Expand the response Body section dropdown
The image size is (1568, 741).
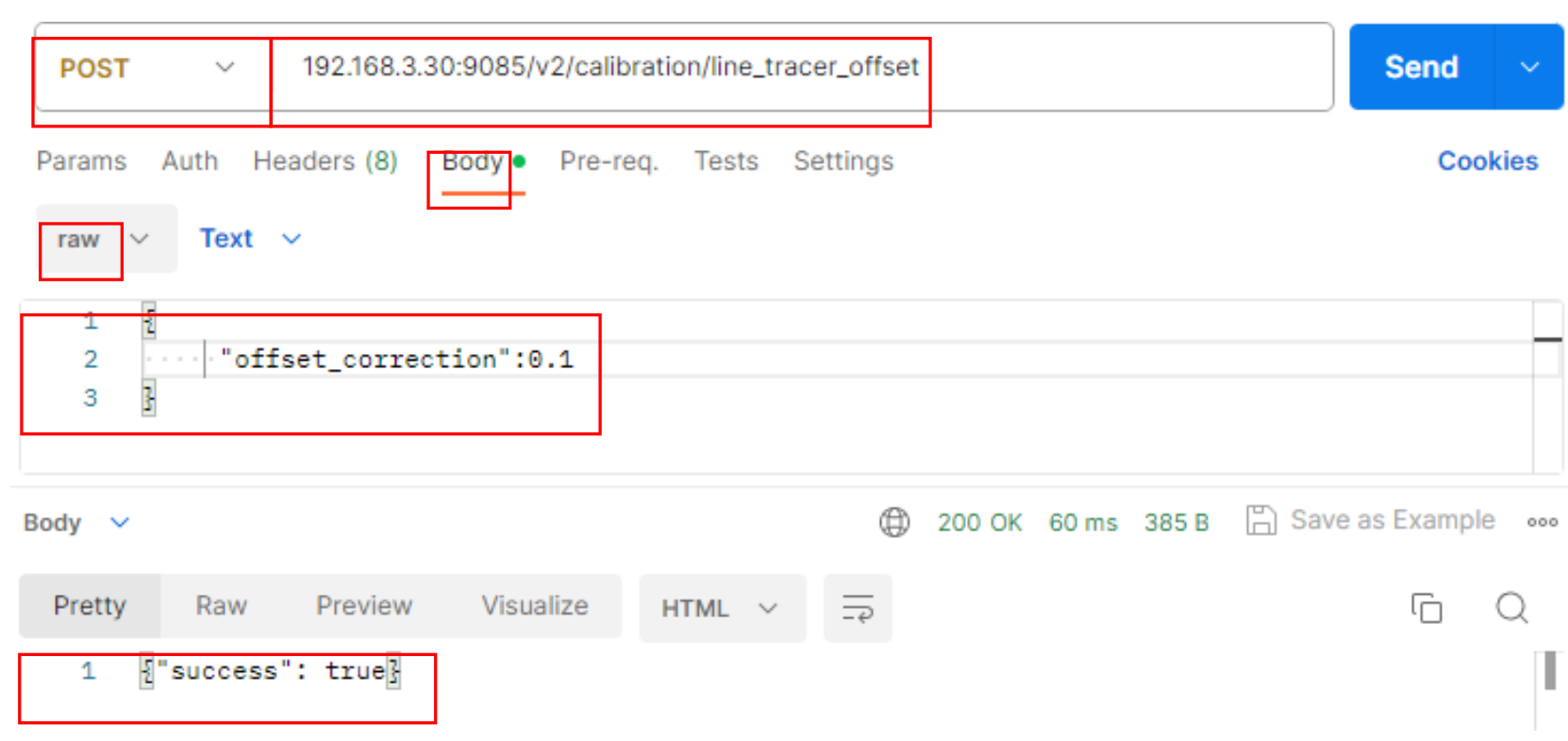click(120, 522)
